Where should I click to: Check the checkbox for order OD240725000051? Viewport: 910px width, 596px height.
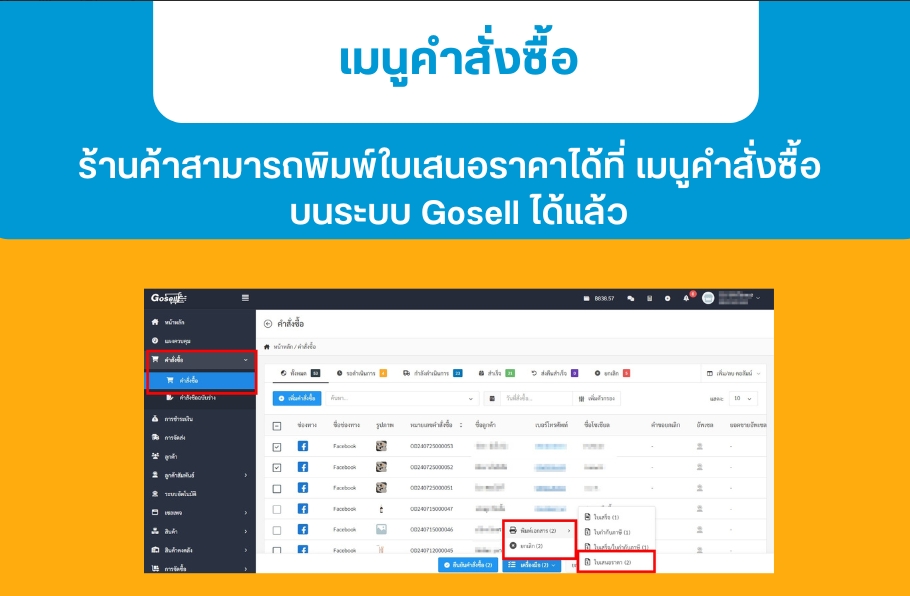277,489
